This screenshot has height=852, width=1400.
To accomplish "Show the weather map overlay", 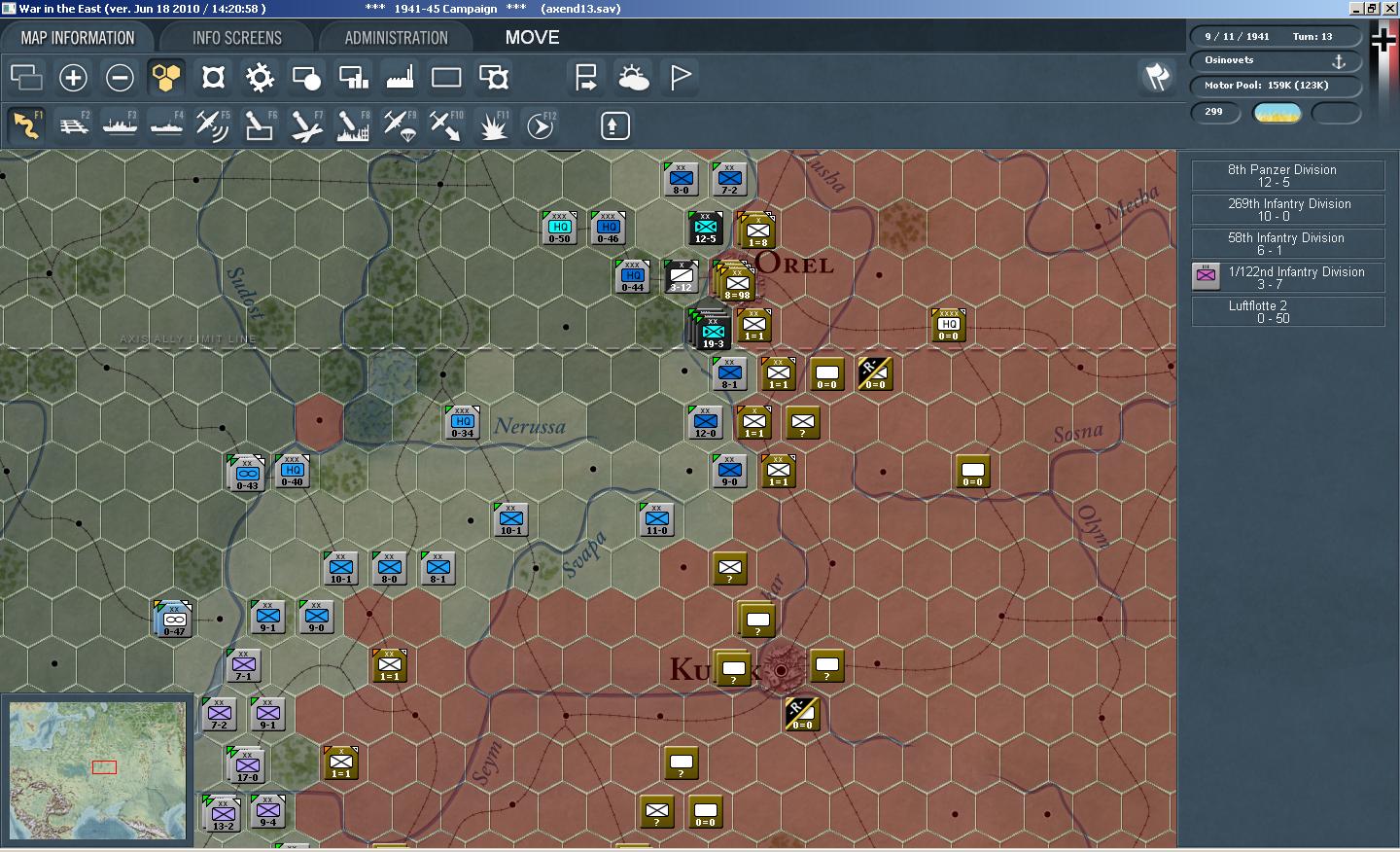I will coord(633,77).
